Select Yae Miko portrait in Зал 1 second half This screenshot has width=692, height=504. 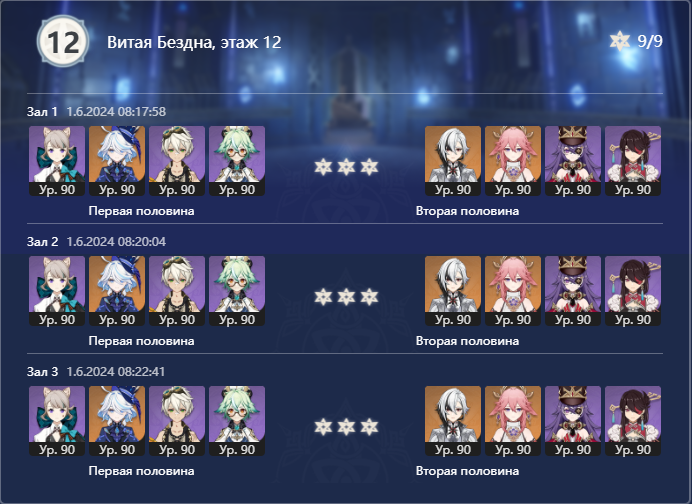(x=513, y=161)
